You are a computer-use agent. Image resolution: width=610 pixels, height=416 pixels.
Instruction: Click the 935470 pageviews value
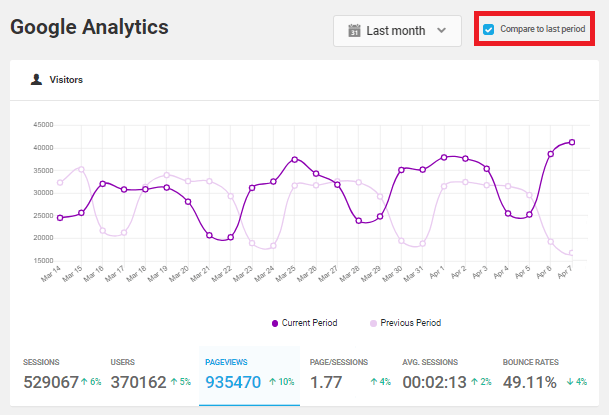tap(233, 382)
